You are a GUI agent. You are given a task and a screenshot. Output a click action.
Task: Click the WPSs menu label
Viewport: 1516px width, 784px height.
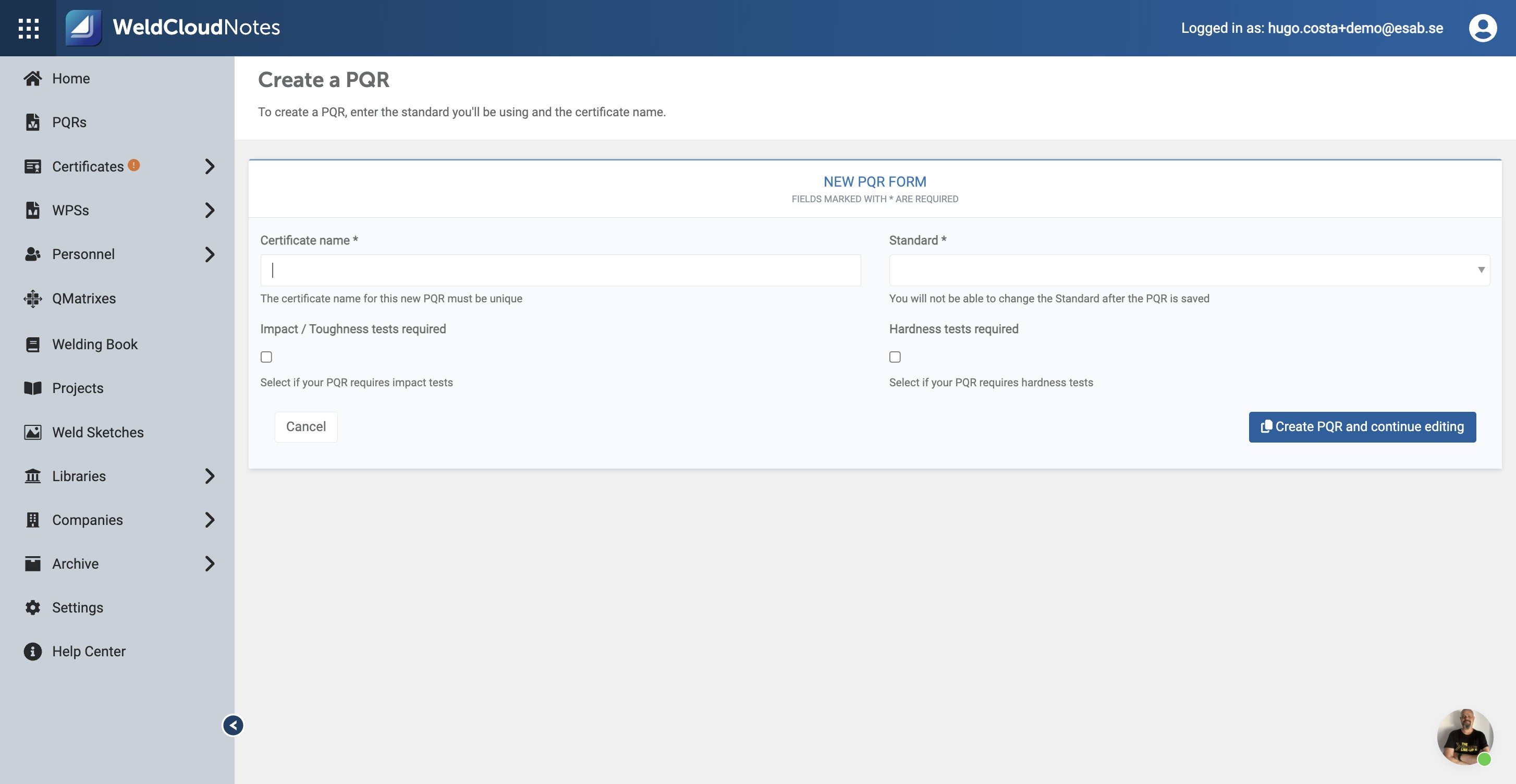[70, 210]
